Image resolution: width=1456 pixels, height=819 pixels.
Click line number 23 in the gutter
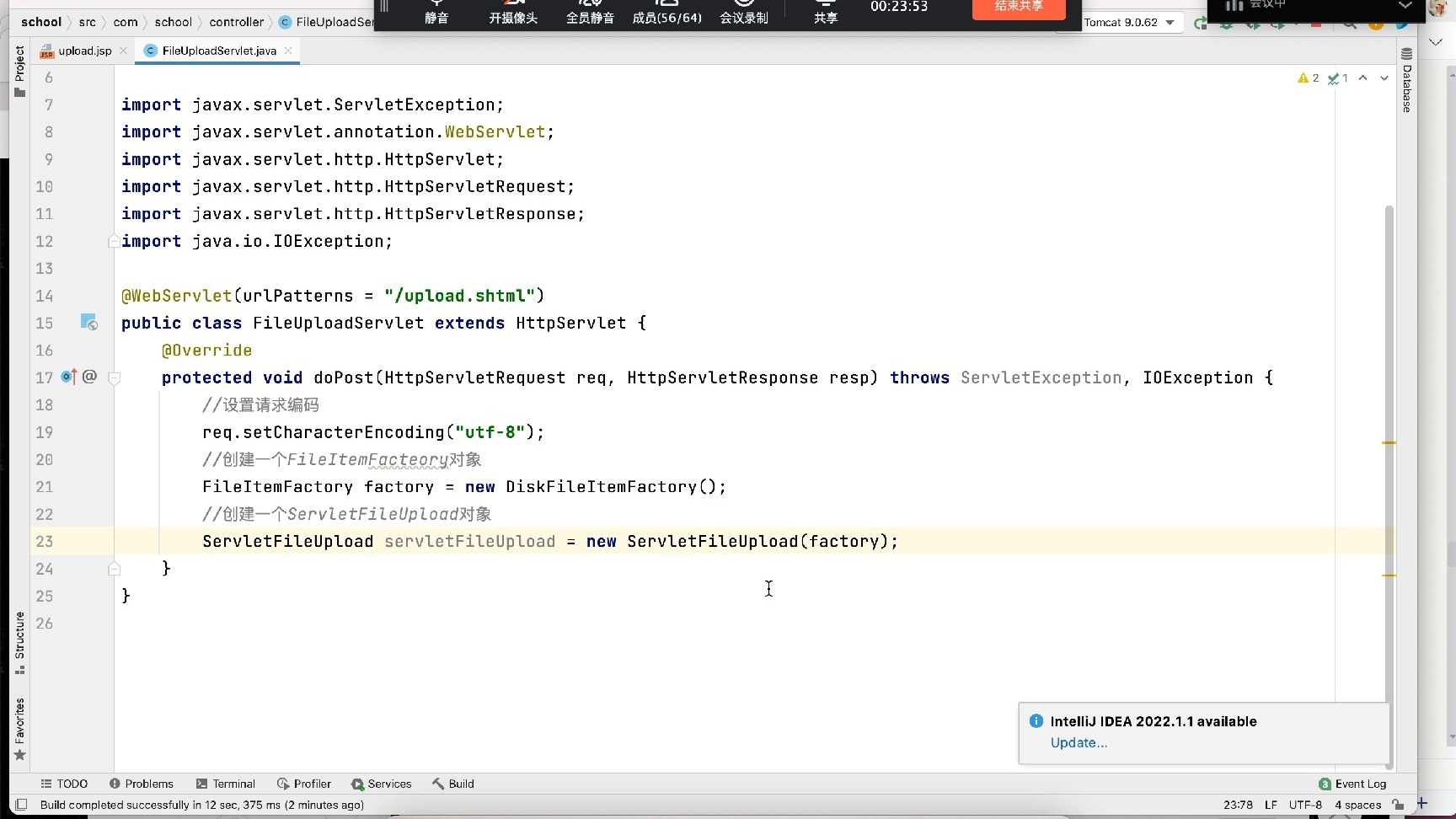tap(45, 541)
